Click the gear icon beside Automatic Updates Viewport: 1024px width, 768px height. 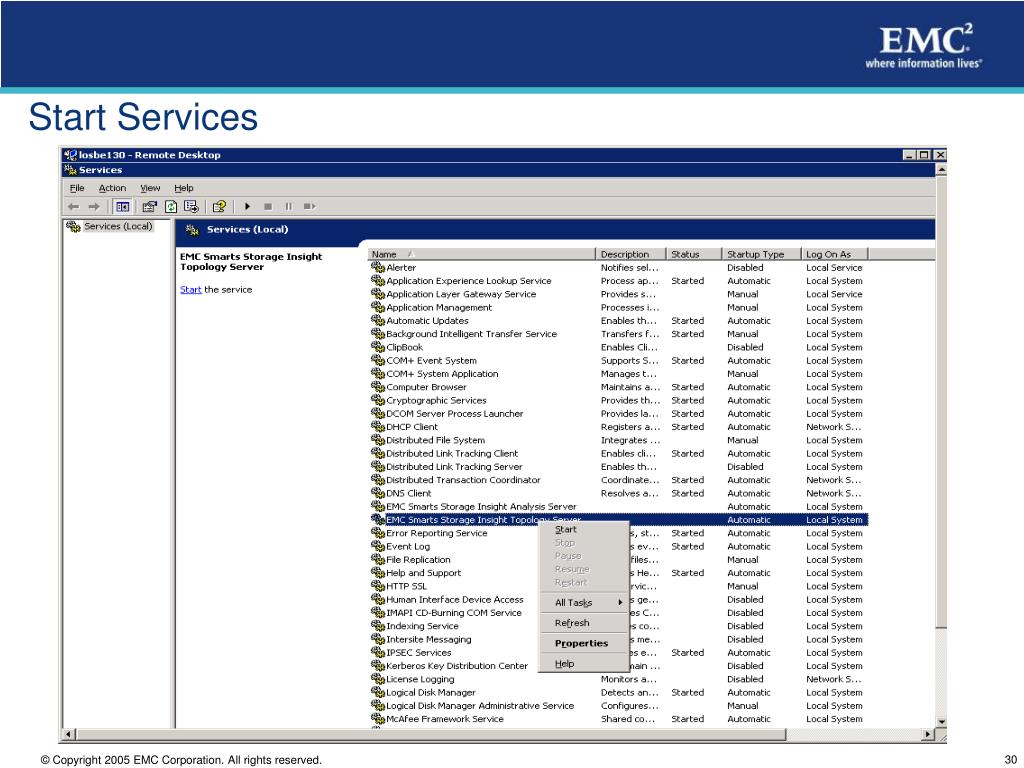tap(377, 320)
